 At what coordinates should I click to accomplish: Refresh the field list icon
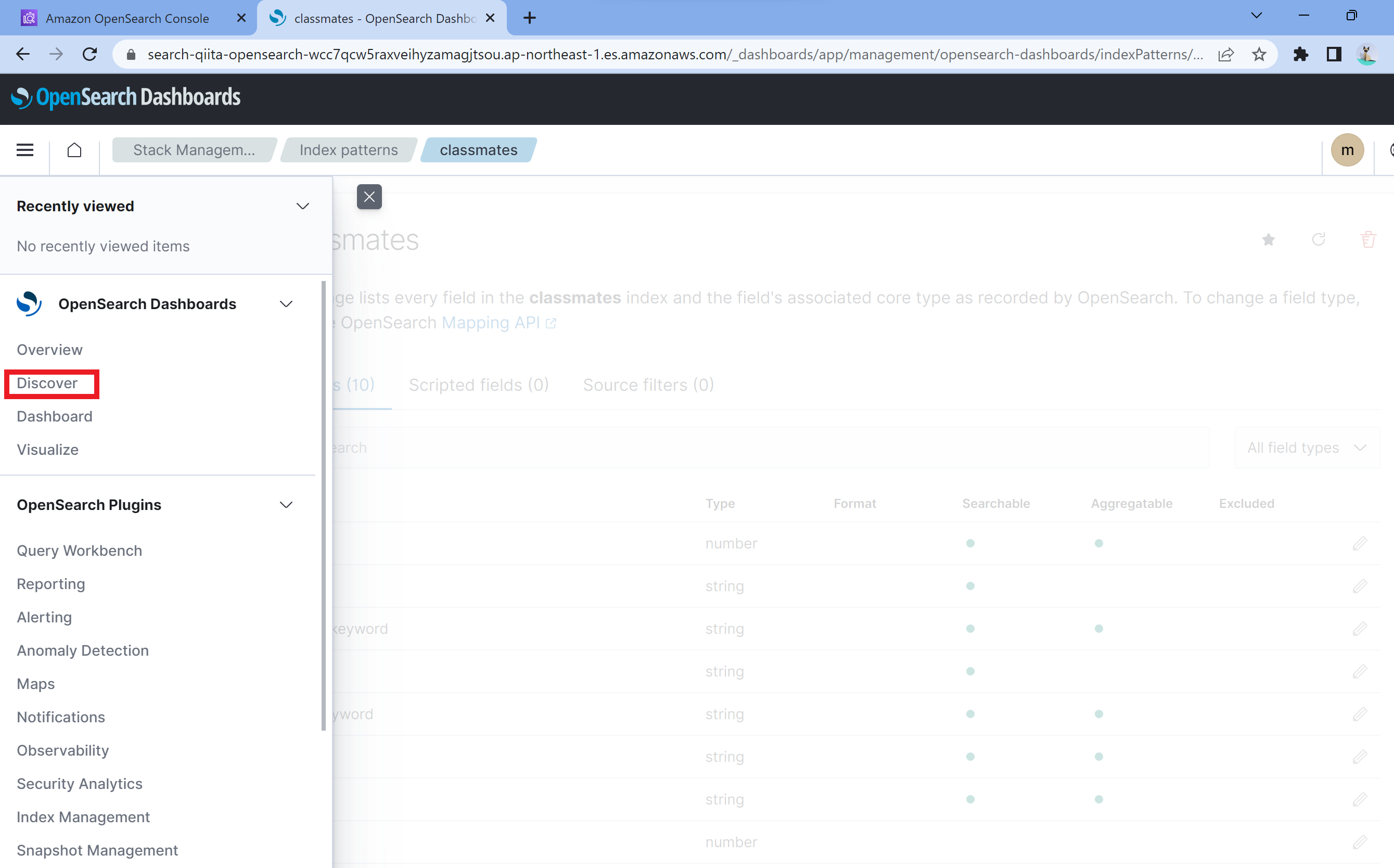pos(1318,239)
